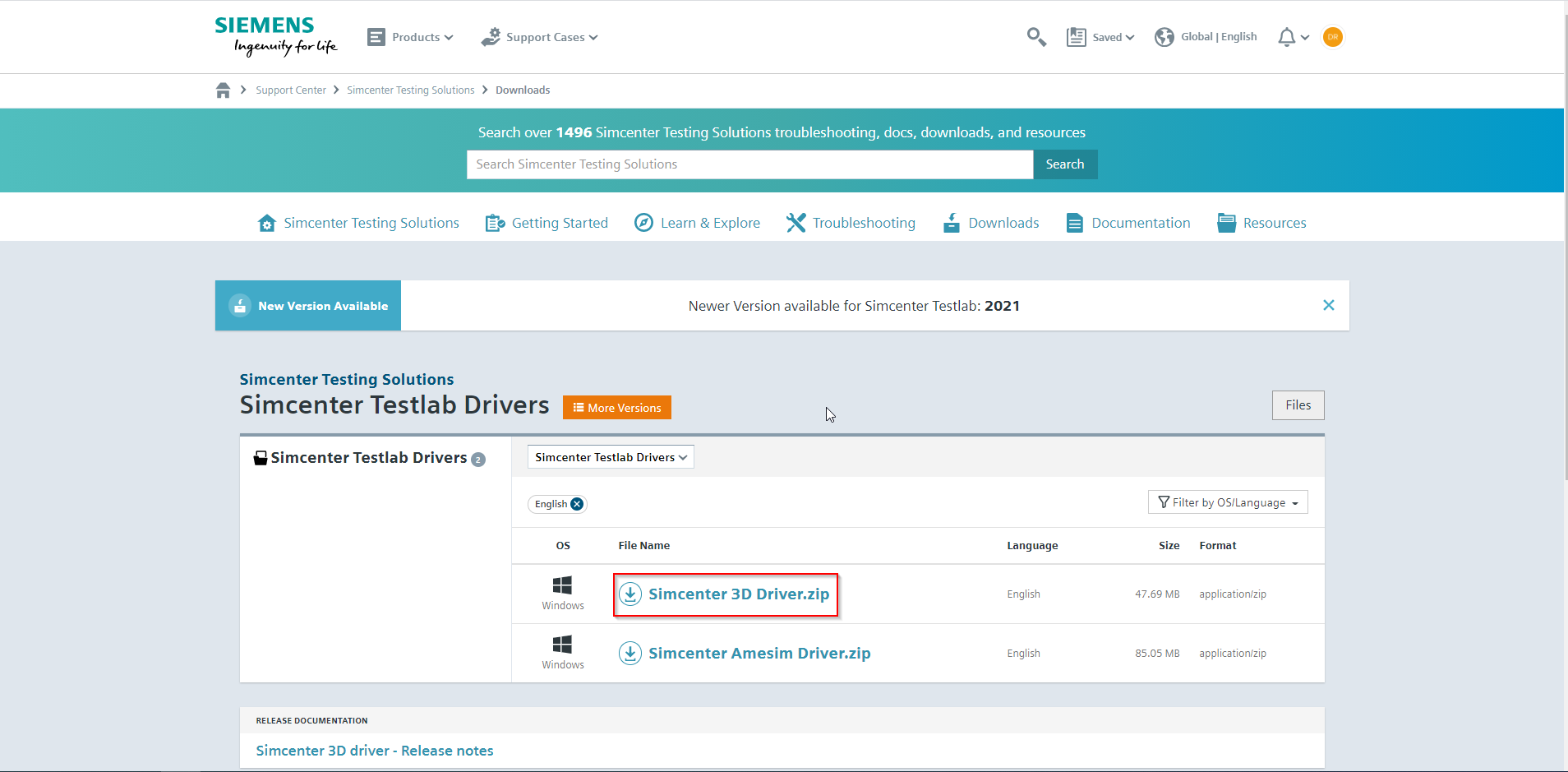Screen dimensions: 1568x772
Task: Open the Simcenter Testlab Drivers package selector
Action: point(610,456)
